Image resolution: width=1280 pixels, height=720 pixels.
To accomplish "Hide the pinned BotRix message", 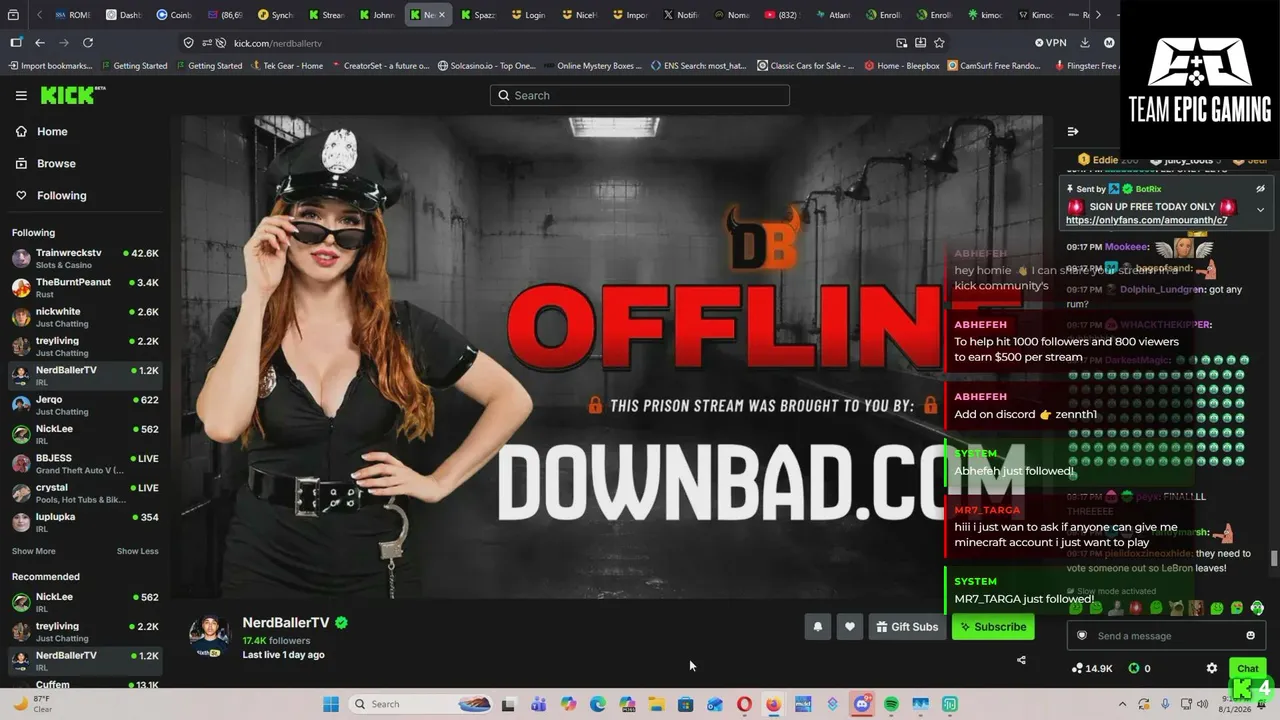I will coord(1260,189).
